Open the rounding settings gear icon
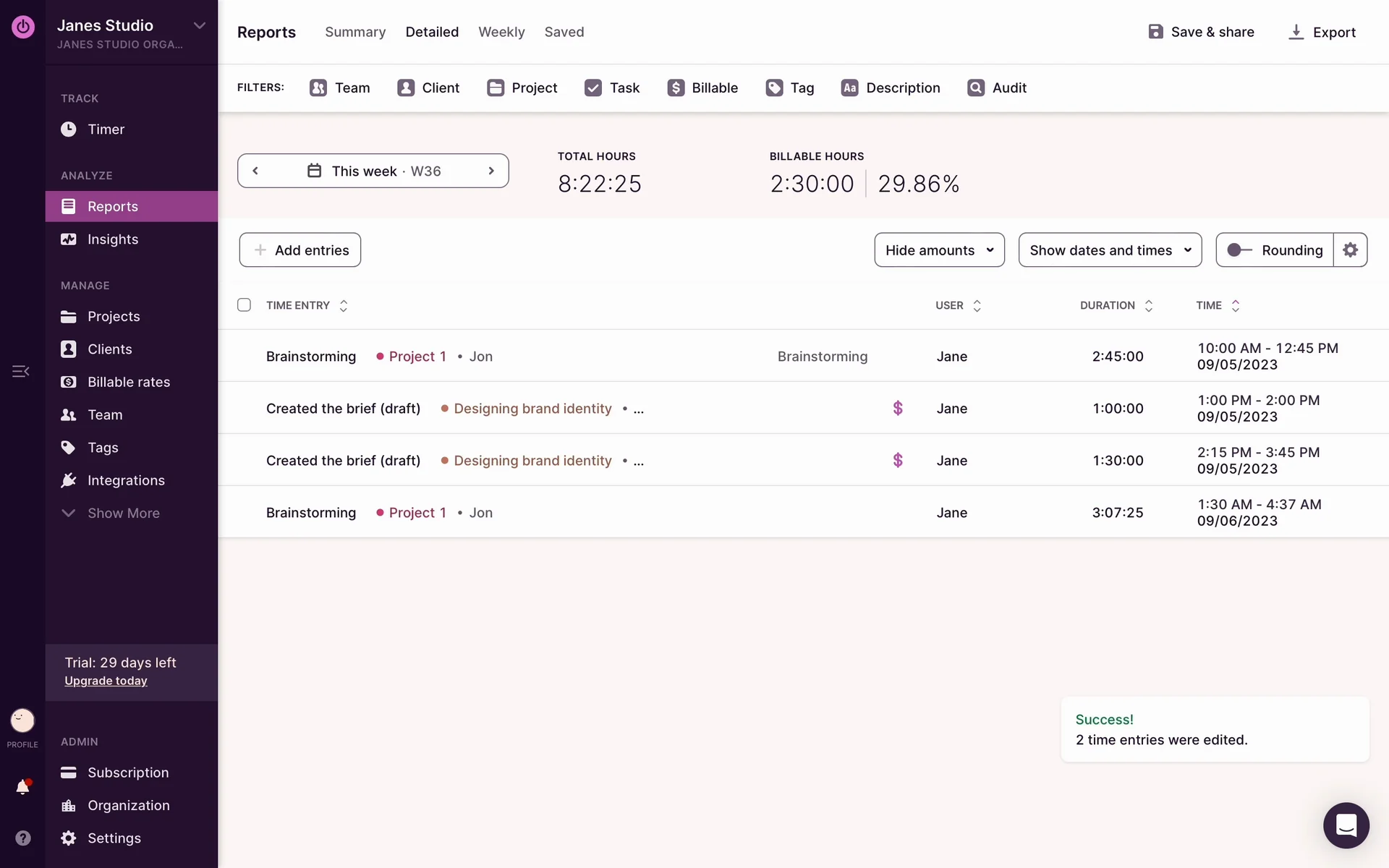This screenshot has height=868, width=1389. [1350, 250]
